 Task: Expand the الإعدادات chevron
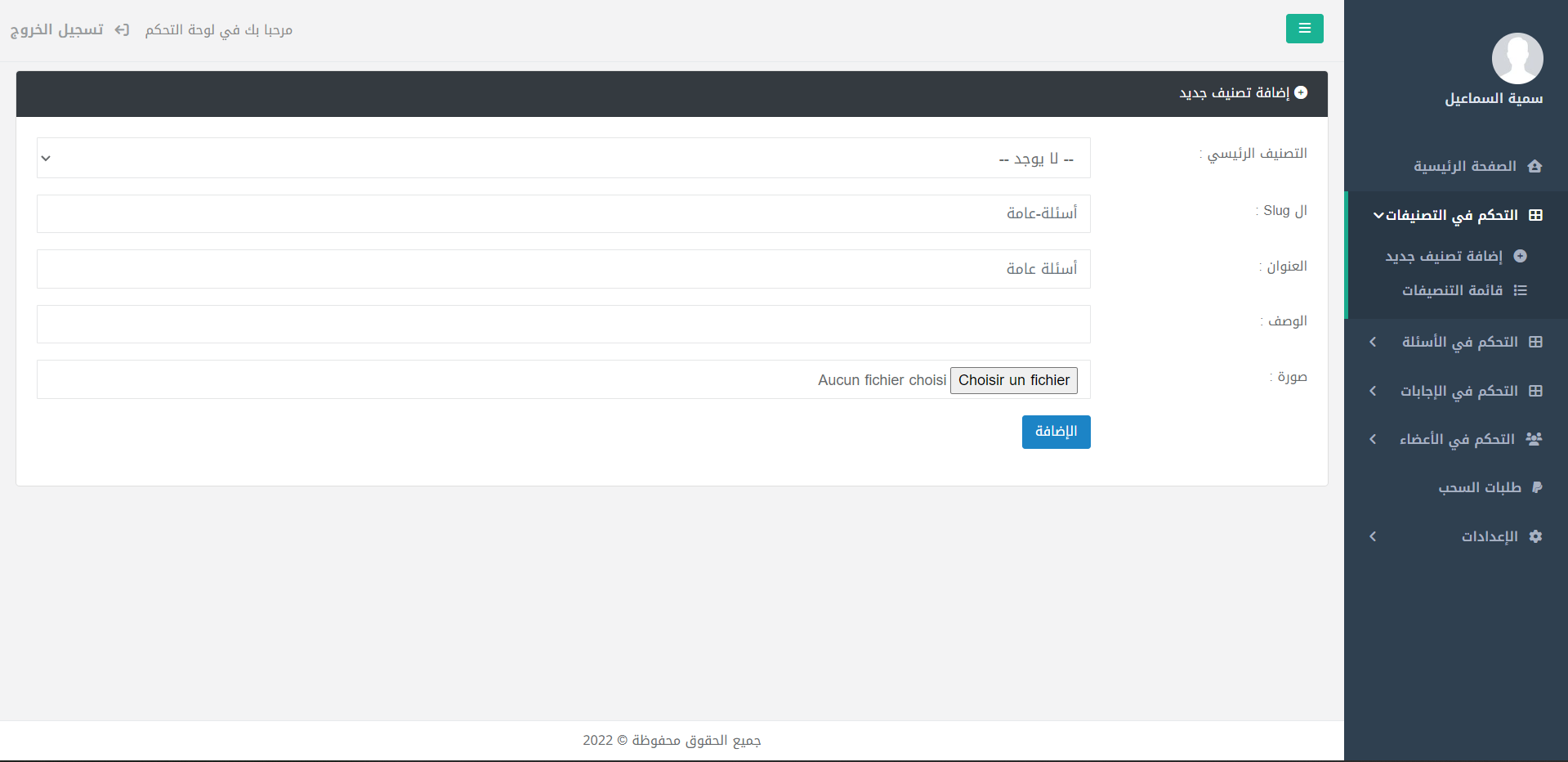coord(1373,536)
